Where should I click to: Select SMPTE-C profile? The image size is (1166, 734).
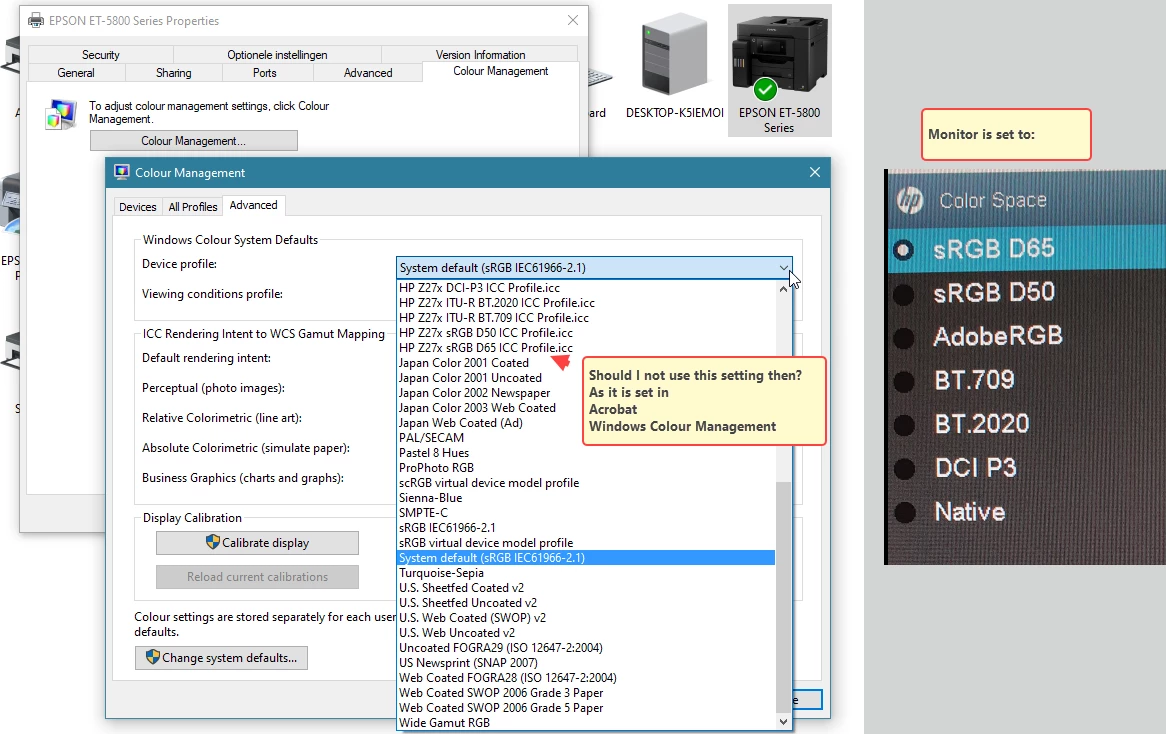point(586,513)
